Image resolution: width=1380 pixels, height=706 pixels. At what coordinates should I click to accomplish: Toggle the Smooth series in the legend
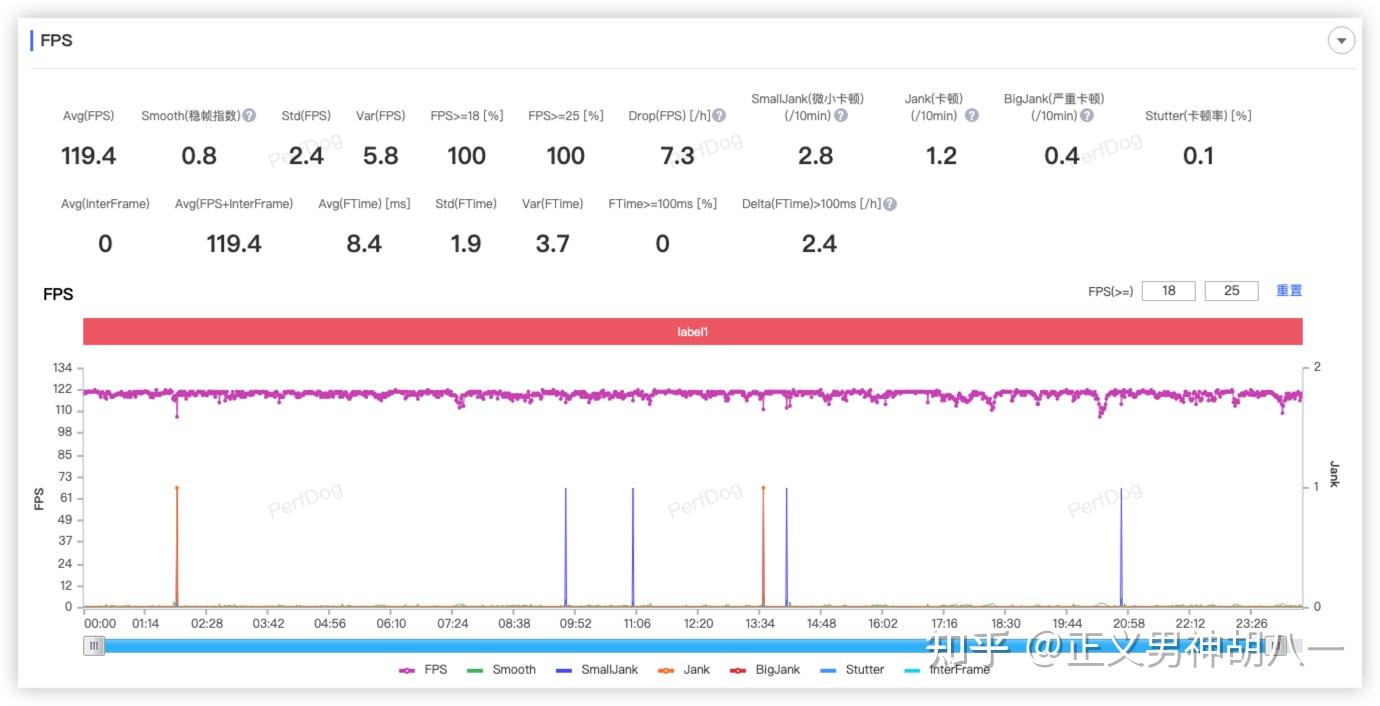coord(502,670)
